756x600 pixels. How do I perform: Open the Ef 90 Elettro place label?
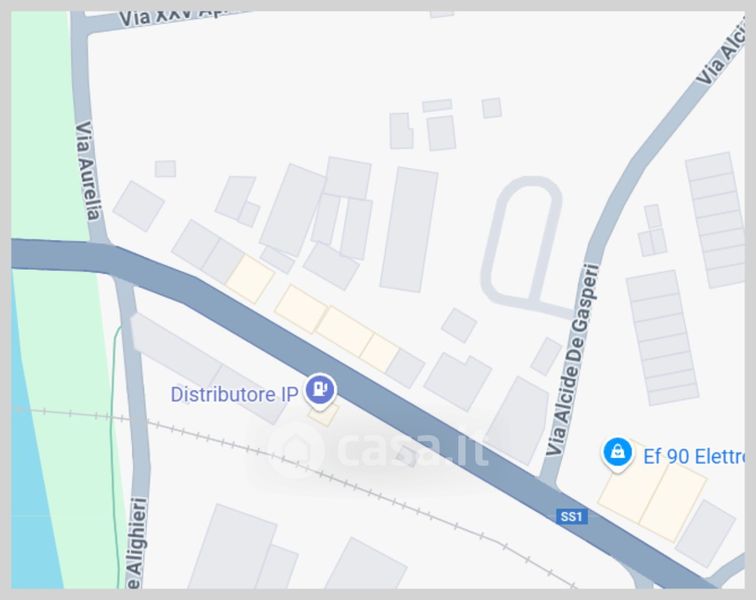pos(693,456)
